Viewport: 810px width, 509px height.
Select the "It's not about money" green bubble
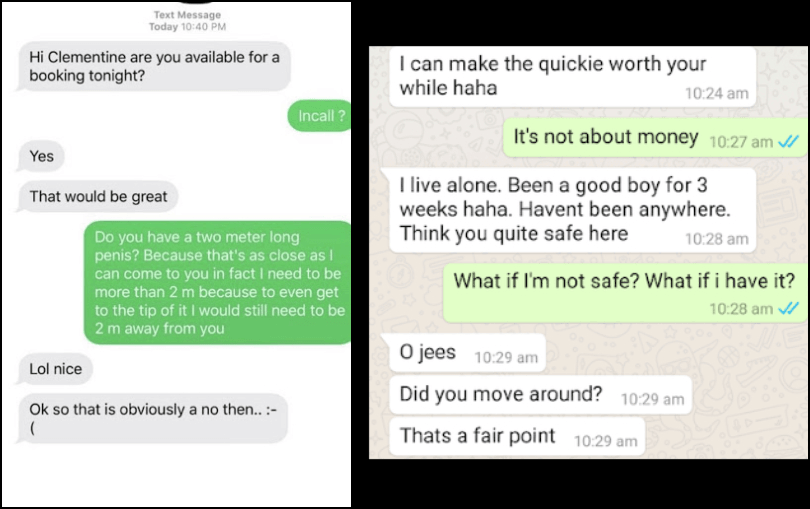click(x=655, y=137)
